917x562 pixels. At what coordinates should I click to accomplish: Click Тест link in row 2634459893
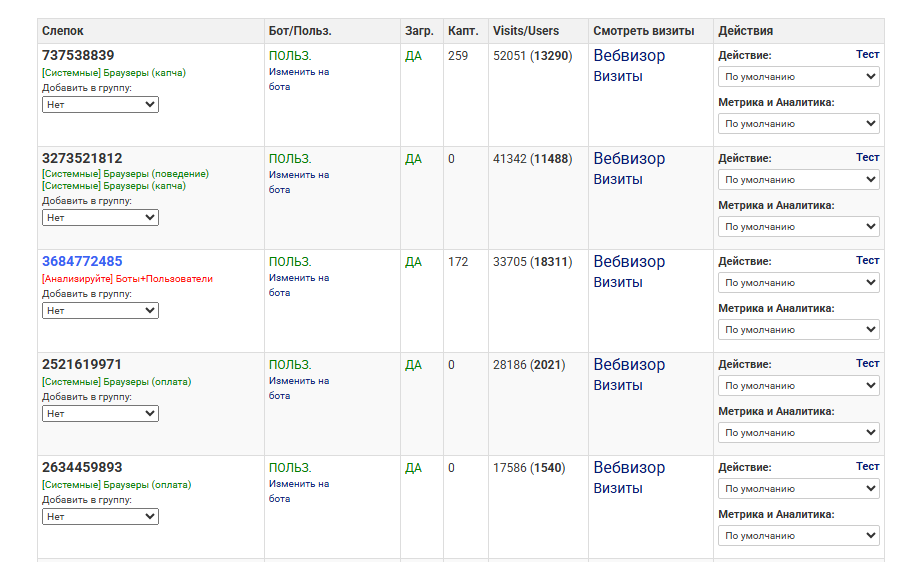[x=867, y=467]
